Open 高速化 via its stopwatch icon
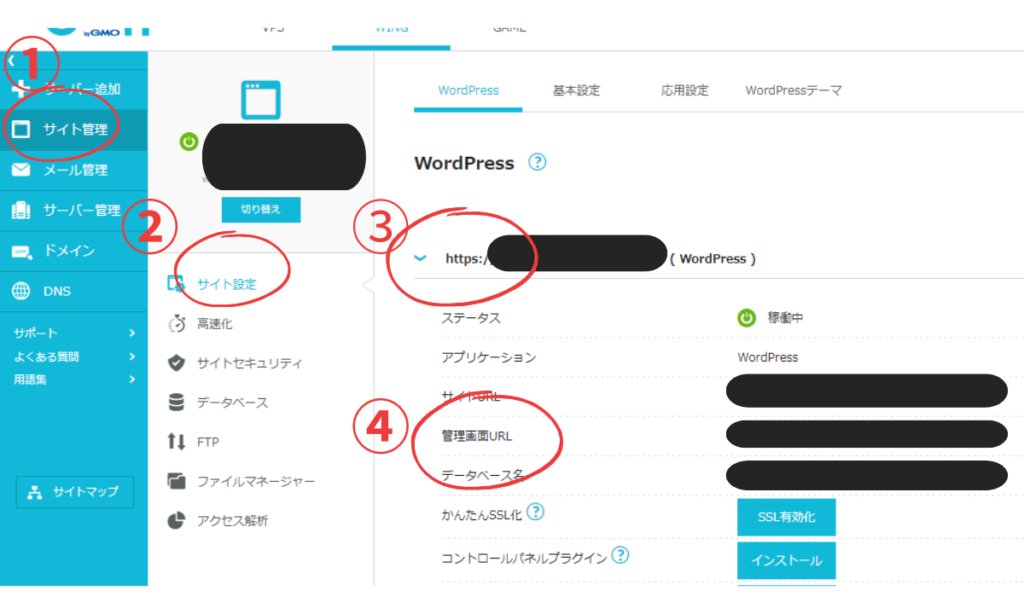The image size is (1024, 614). tap(176, 323)
